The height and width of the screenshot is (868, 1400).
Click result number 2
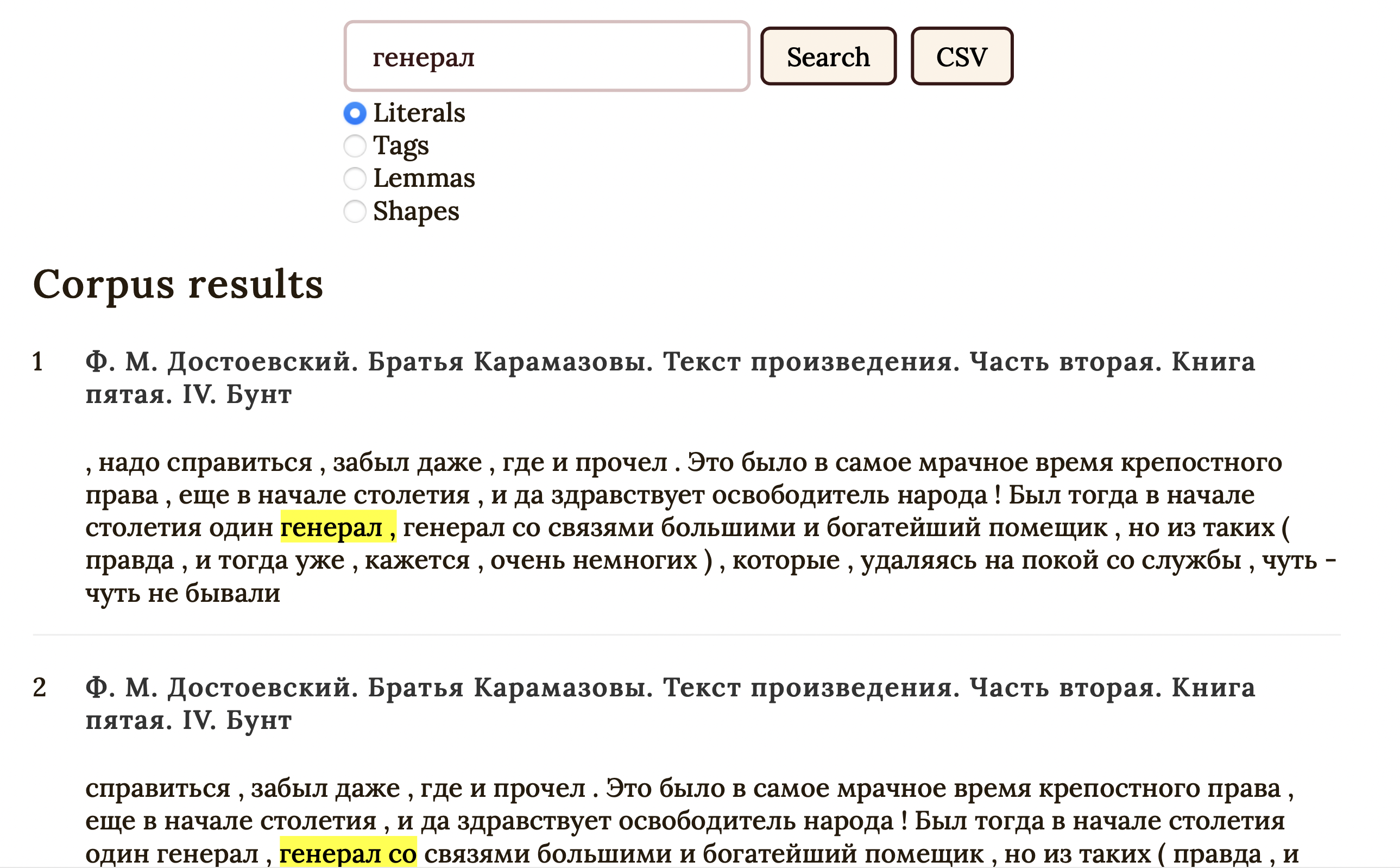tap(39, 688)
